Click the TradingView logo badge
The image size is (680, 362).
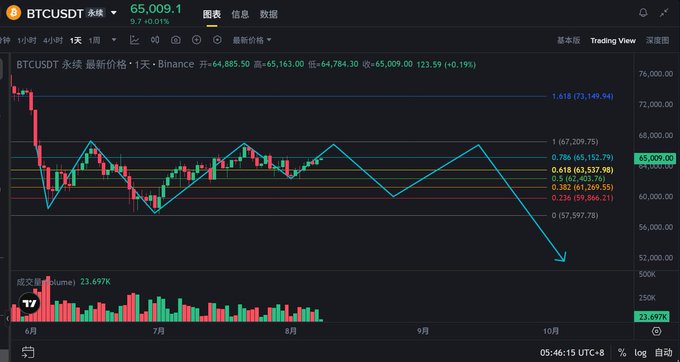tap(29, 303)
